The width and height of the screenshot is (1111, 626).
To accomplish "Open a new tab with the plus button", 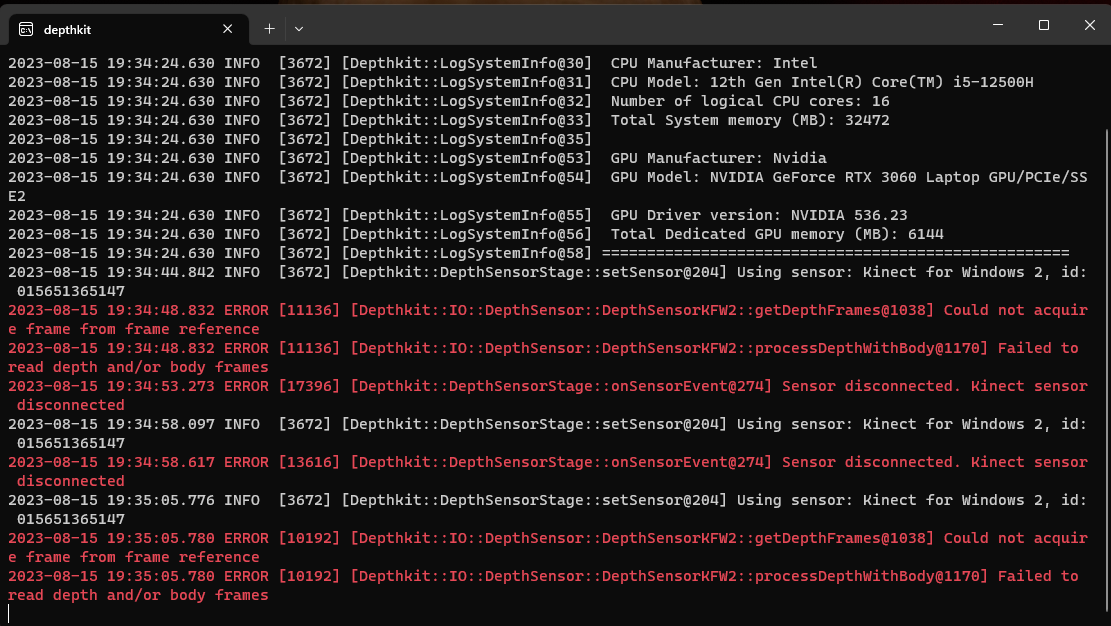I will tap(269, 29).
